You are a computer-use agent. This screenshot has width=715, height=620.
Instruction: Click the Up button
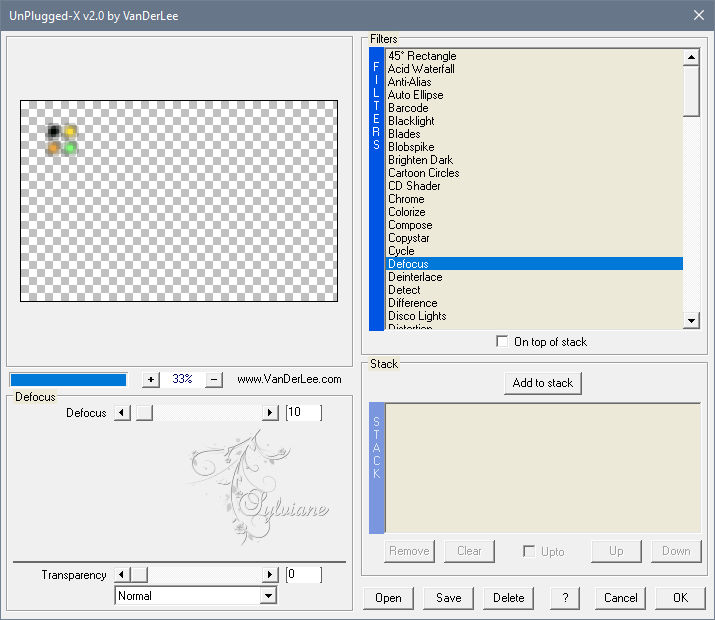coord(616,551)
